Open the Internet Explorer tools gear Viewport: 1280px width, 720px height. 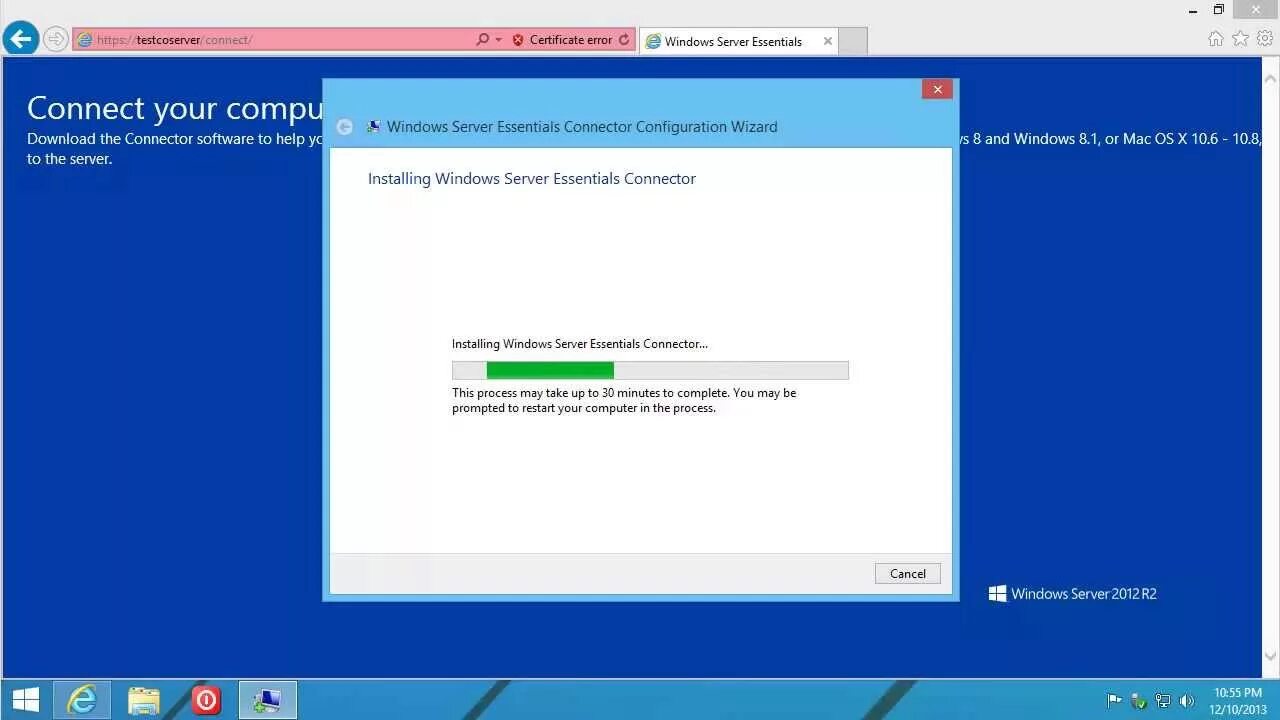click(x=1265, y=39)
